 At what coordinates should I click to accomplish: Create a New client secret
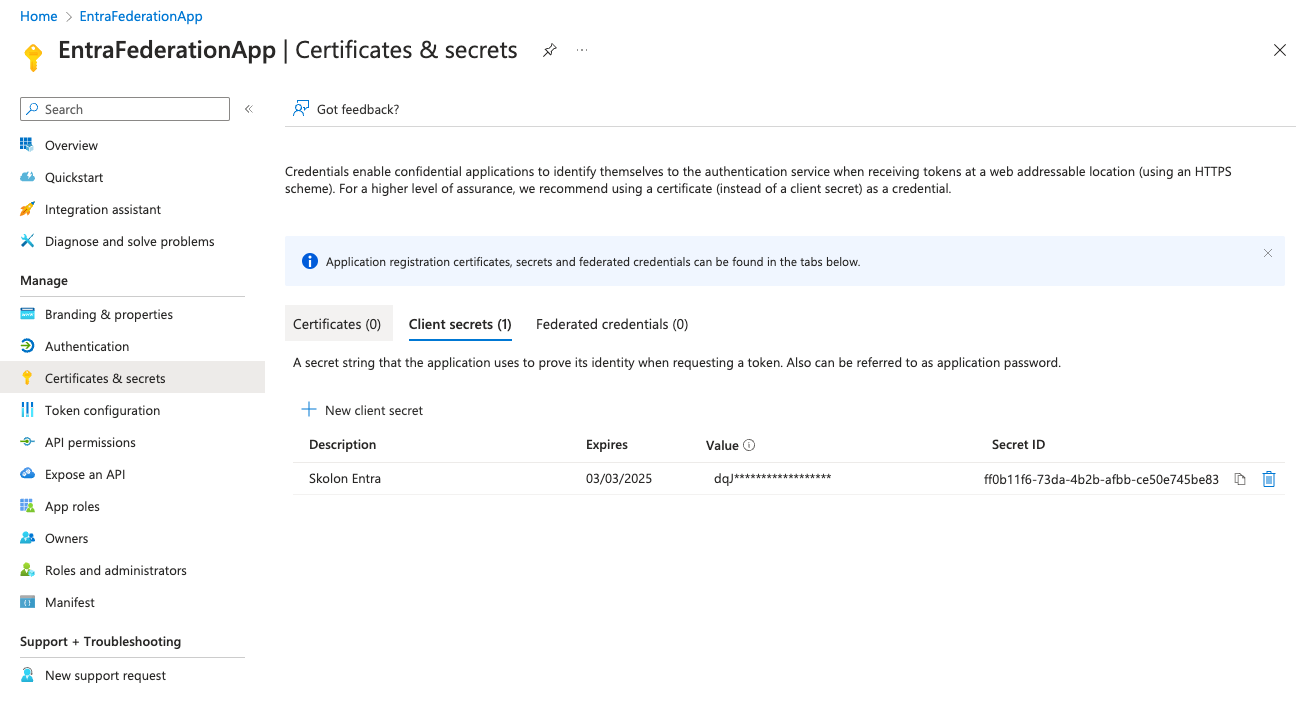(x=362, y=410)
